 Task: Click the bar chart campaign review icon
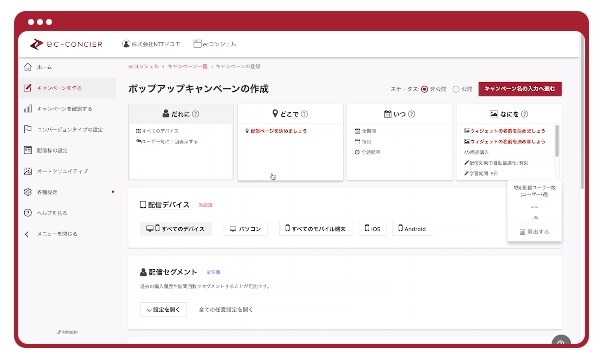click(x=28, y=109)
